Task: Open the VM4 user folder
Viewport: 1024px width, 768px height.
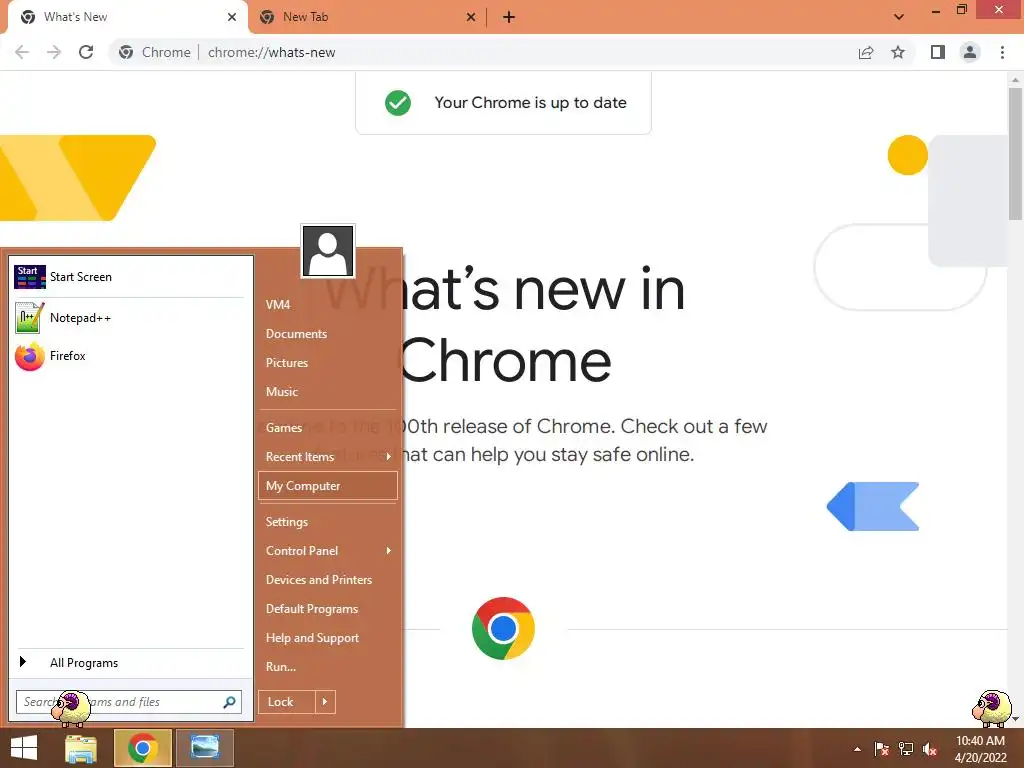Action: point(327,304)
